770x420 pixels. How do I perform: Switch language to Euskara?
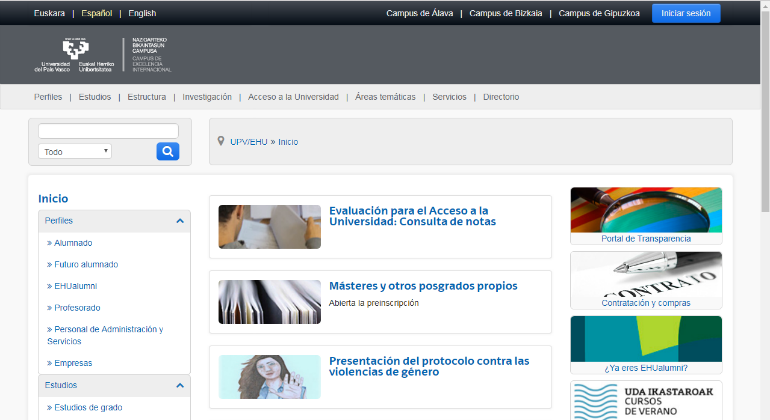[x=49, y=13]
